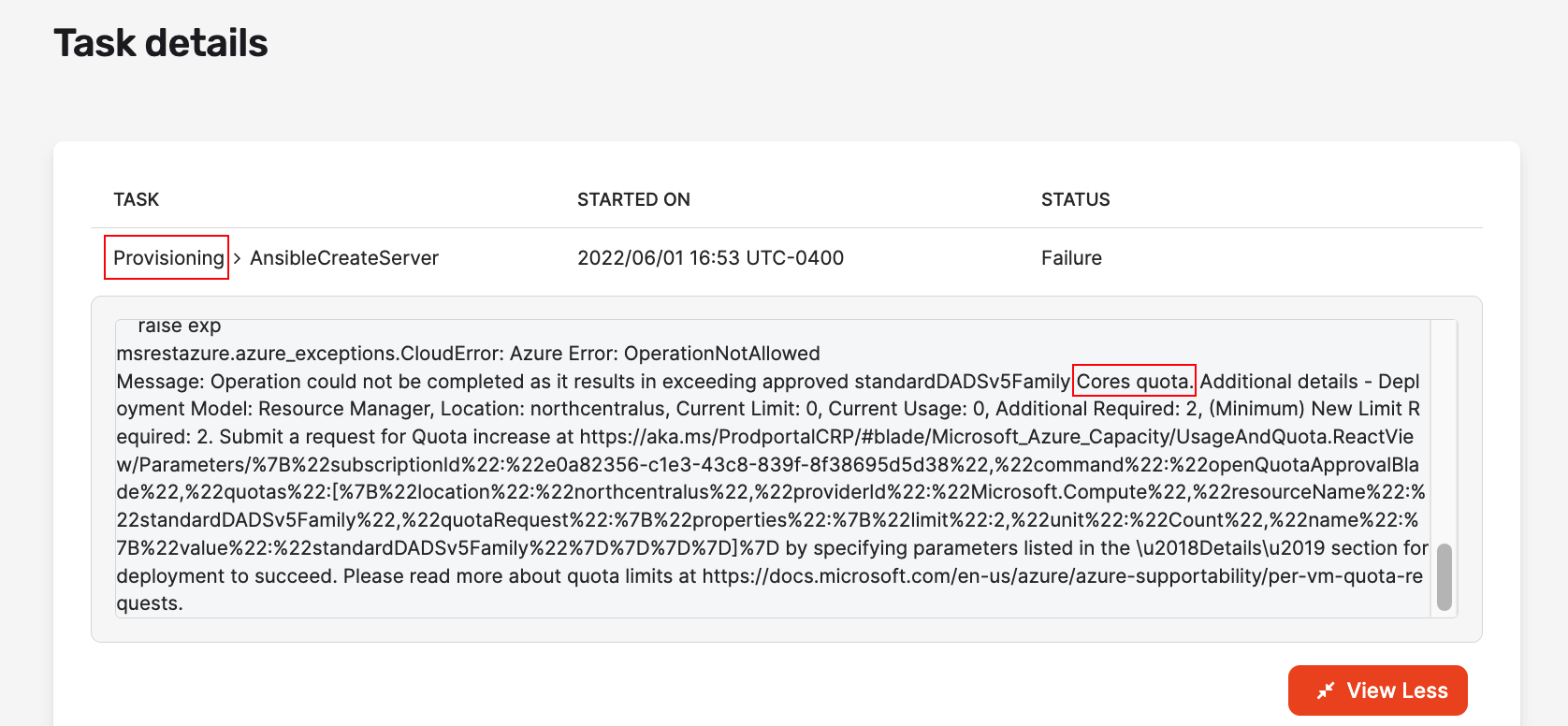Click inside the error log output area
Viewport: 1568px width, 726px height.
pyautogui.click(x=748, y=468)
